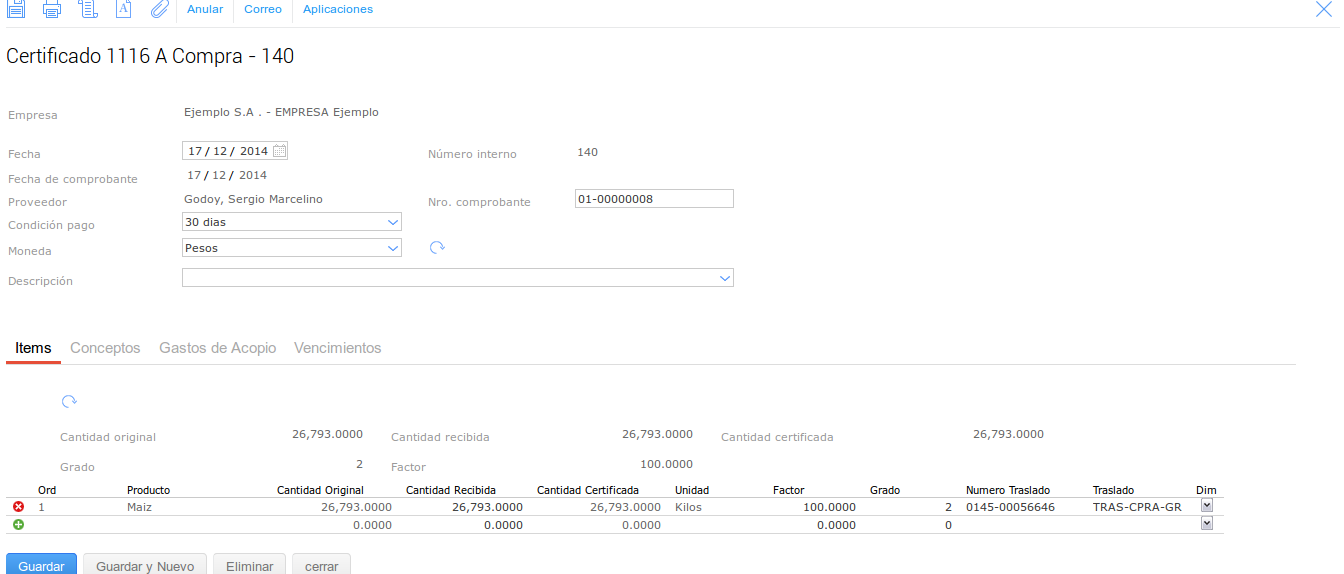Click the printer icon
Viewport: 1344px width, 574px height.
click(x=52, y=10)
